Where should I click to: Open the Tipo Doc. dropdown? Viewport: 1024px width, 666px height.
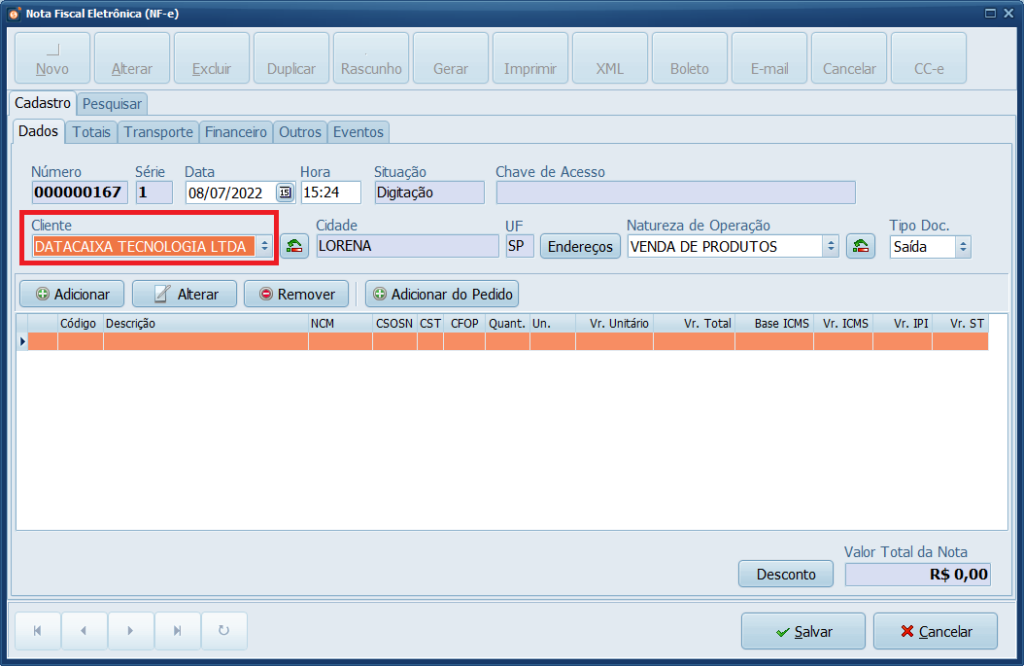962,246
